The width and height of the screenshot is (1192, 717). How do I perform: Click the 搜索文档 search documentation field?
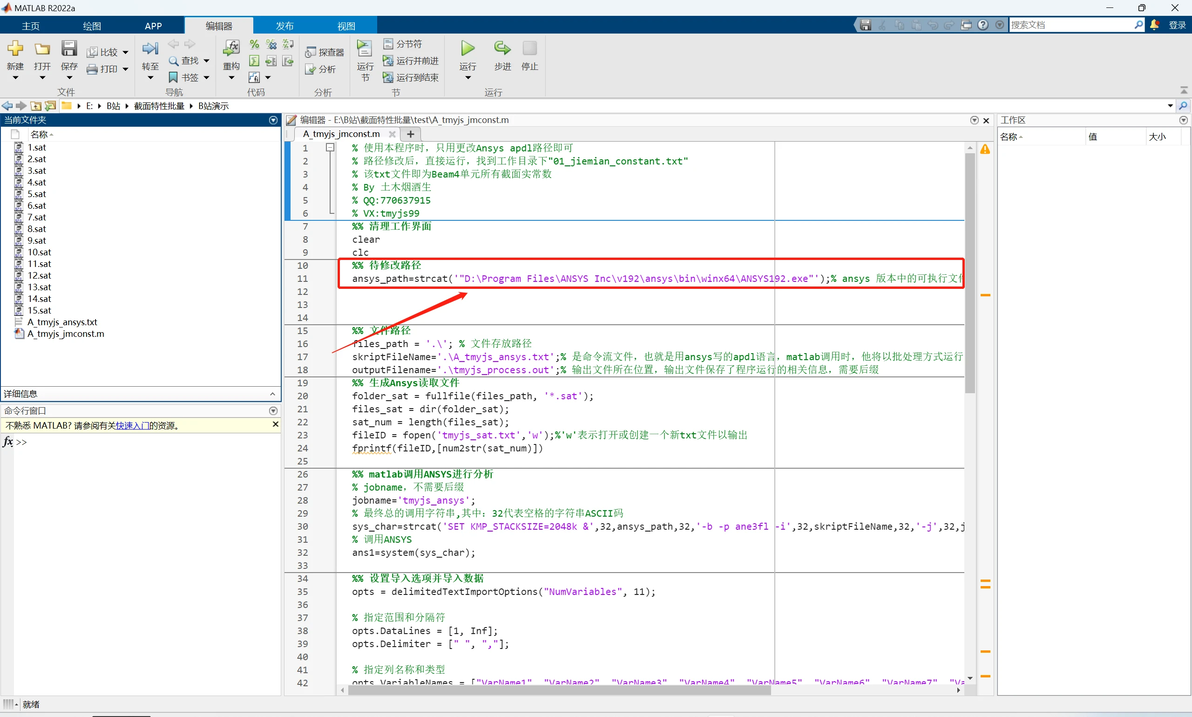[x=1070, y=25]
